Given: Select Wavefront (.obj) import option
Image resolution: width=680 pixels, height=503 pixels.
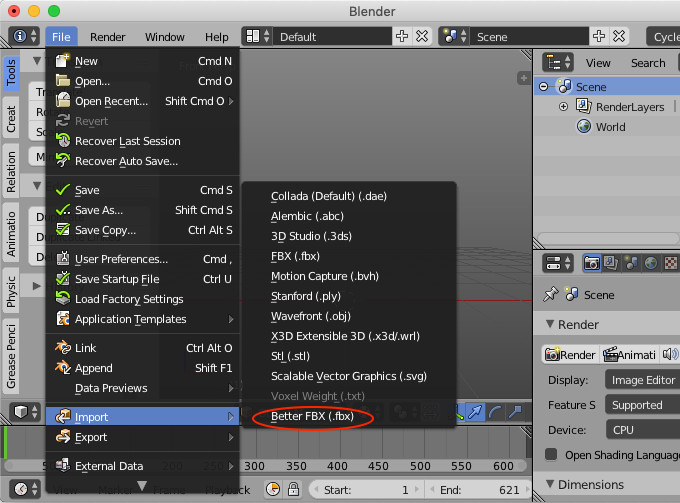Looking at the screenshot, I should click(349, 316).
